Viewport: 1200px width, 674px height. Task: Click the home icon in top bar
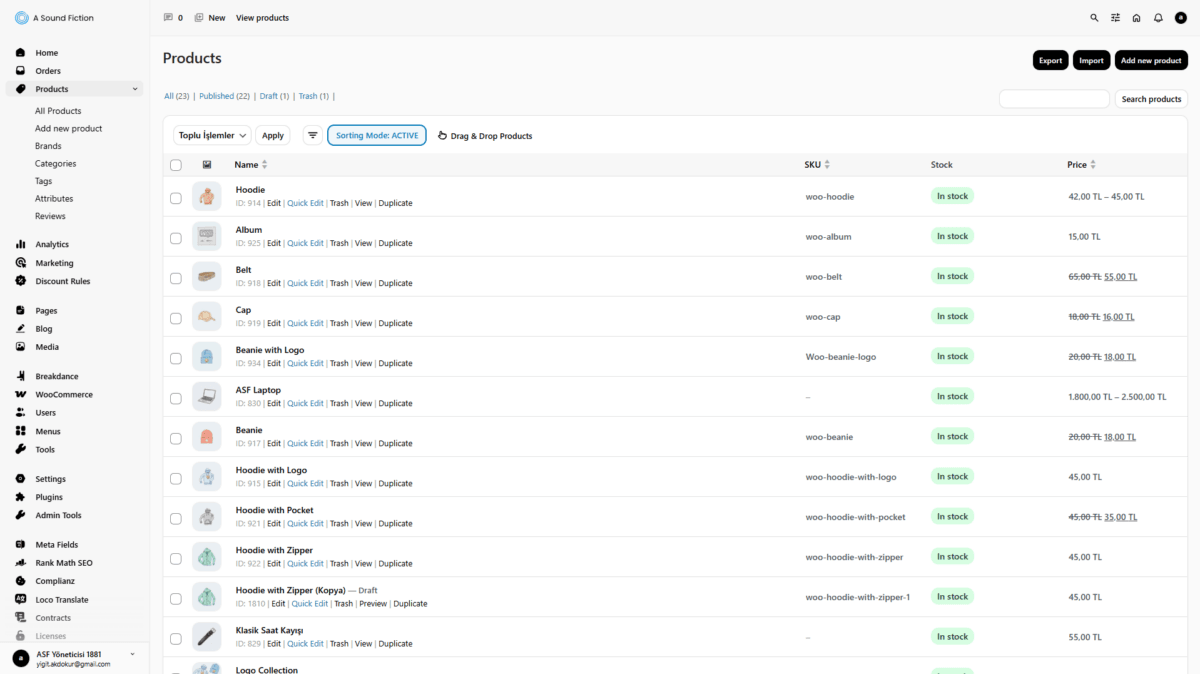(x=1136, y=18)
